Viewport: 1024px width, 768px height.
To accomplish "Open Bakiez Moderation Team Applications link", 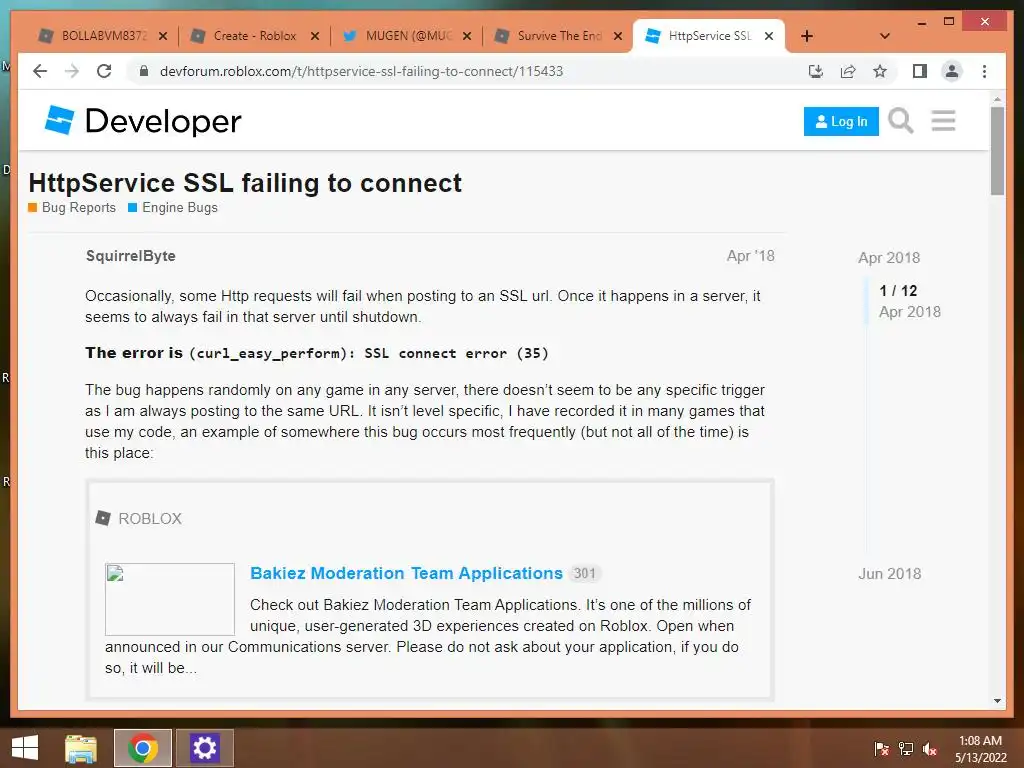I will [x=406, y=573].
